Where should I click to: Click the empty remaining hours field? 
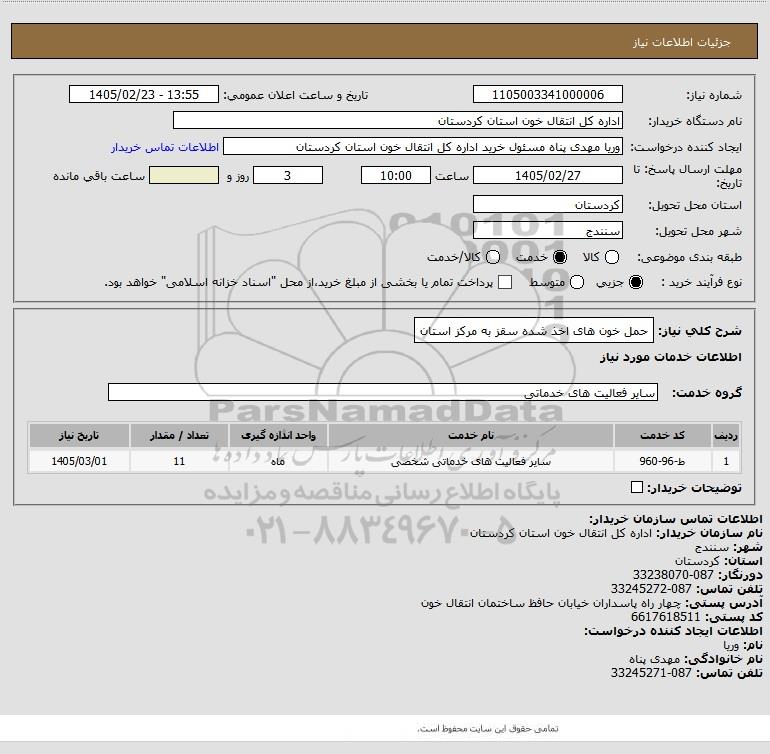184,175
